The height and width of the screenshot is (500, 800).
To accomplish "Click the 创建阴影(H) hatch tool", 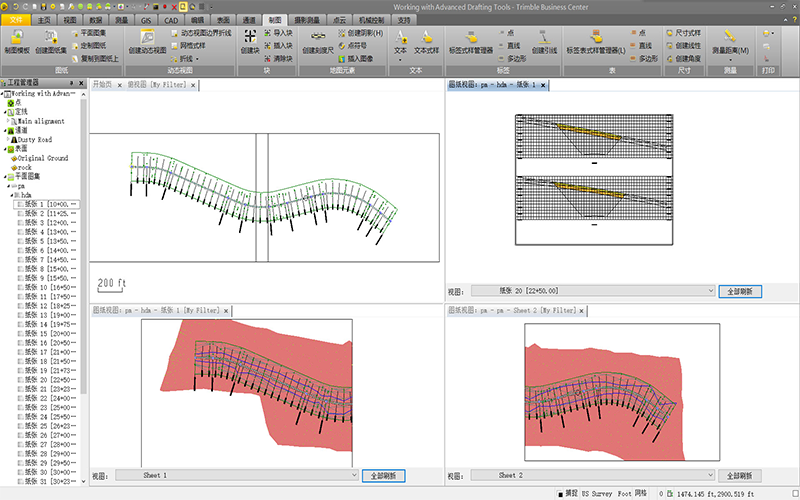I will [361, 33].
